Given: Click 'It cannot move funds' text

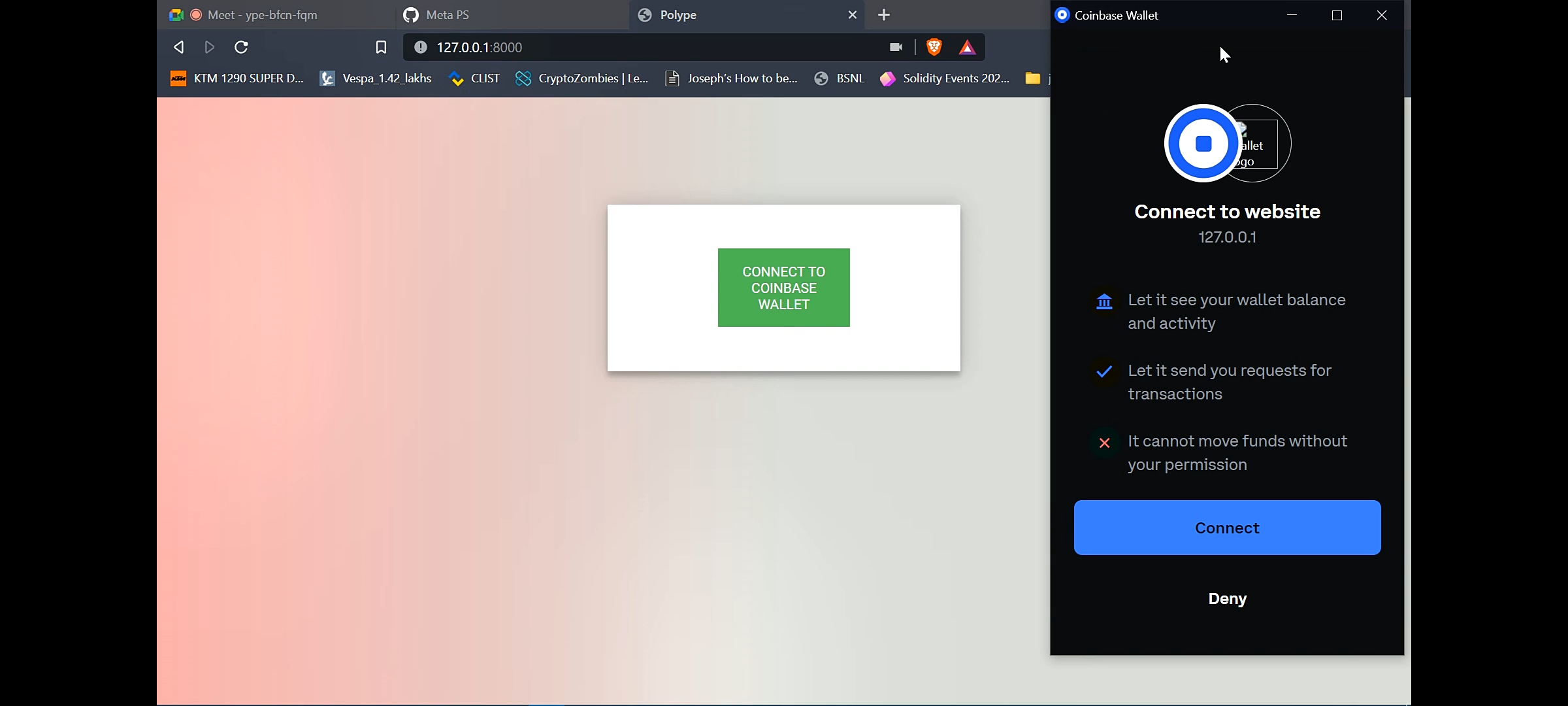Looking at the screenshot, I should 1237,452.
